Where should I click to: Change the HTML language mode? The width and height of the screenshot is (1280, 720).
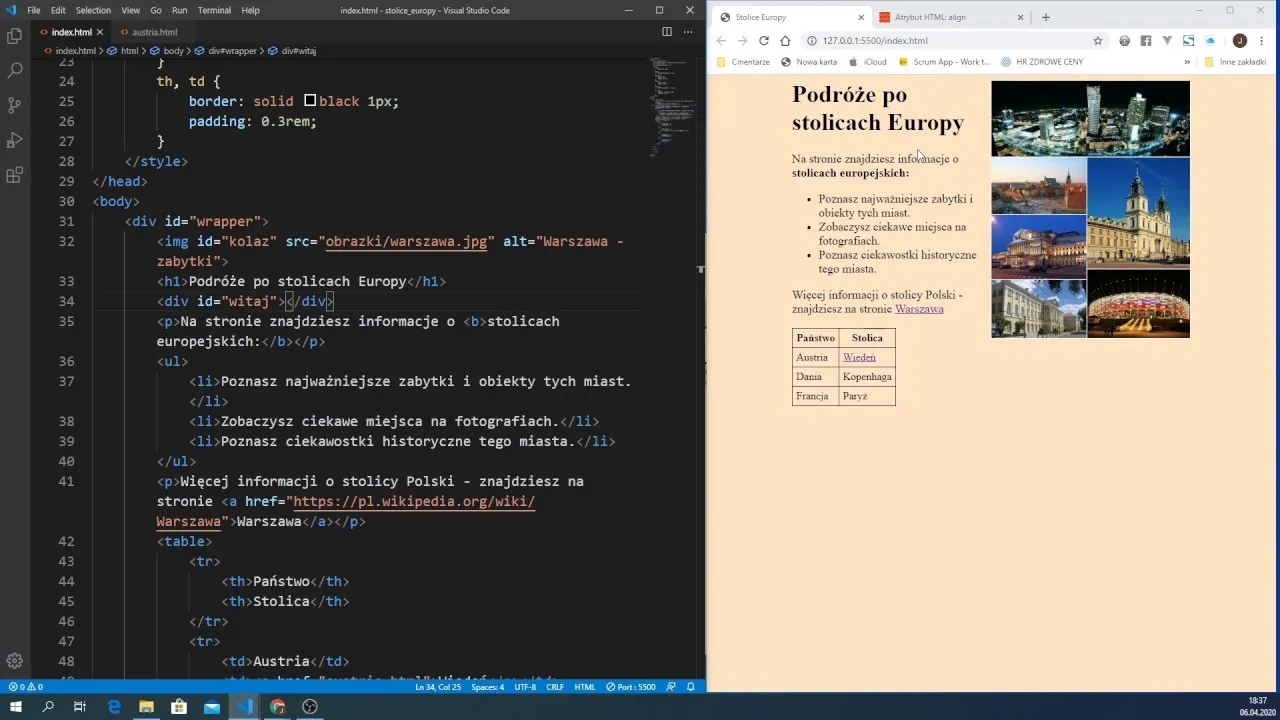pos(585,687)
